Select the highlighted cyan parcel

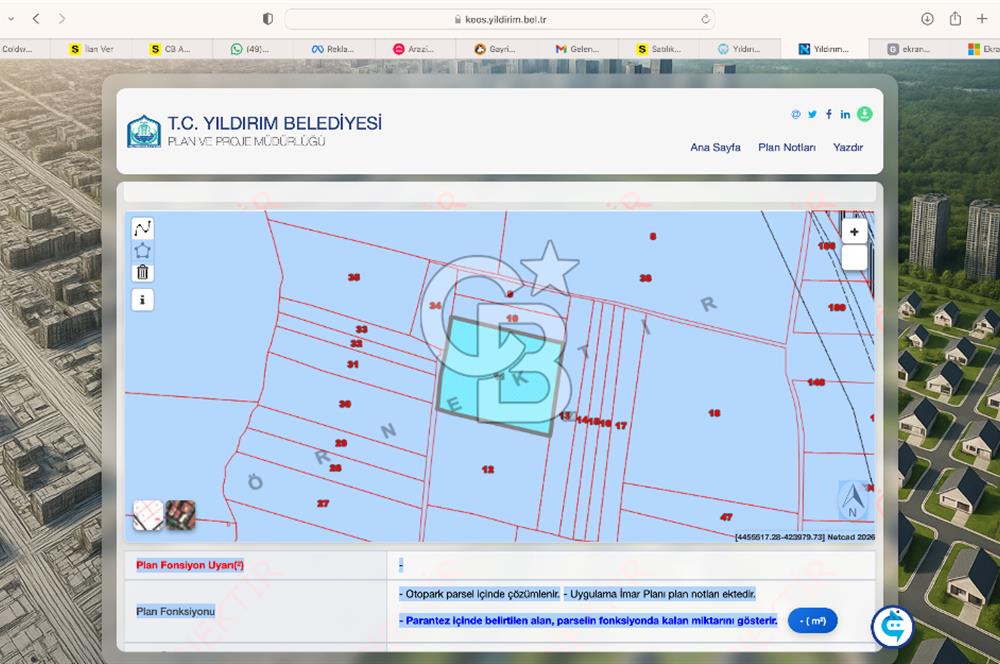pos(501,376)
